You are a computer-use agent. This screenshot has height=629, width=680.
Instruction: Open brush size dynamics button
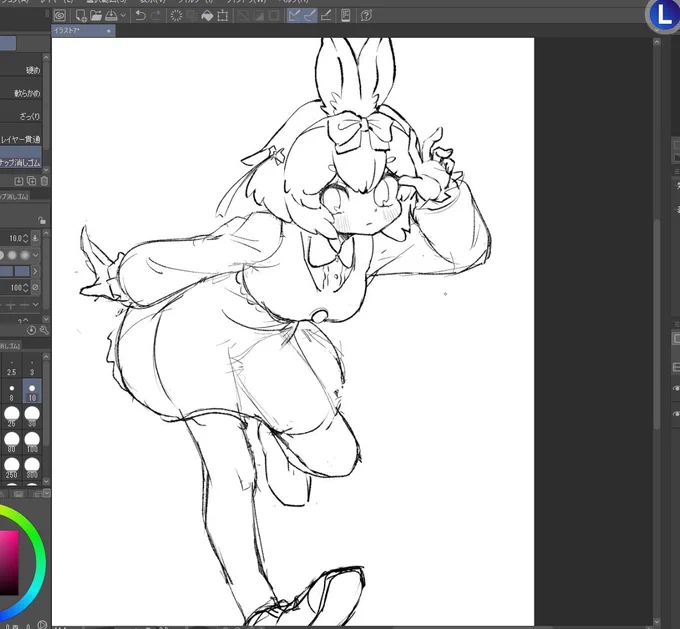coord(35,238)
